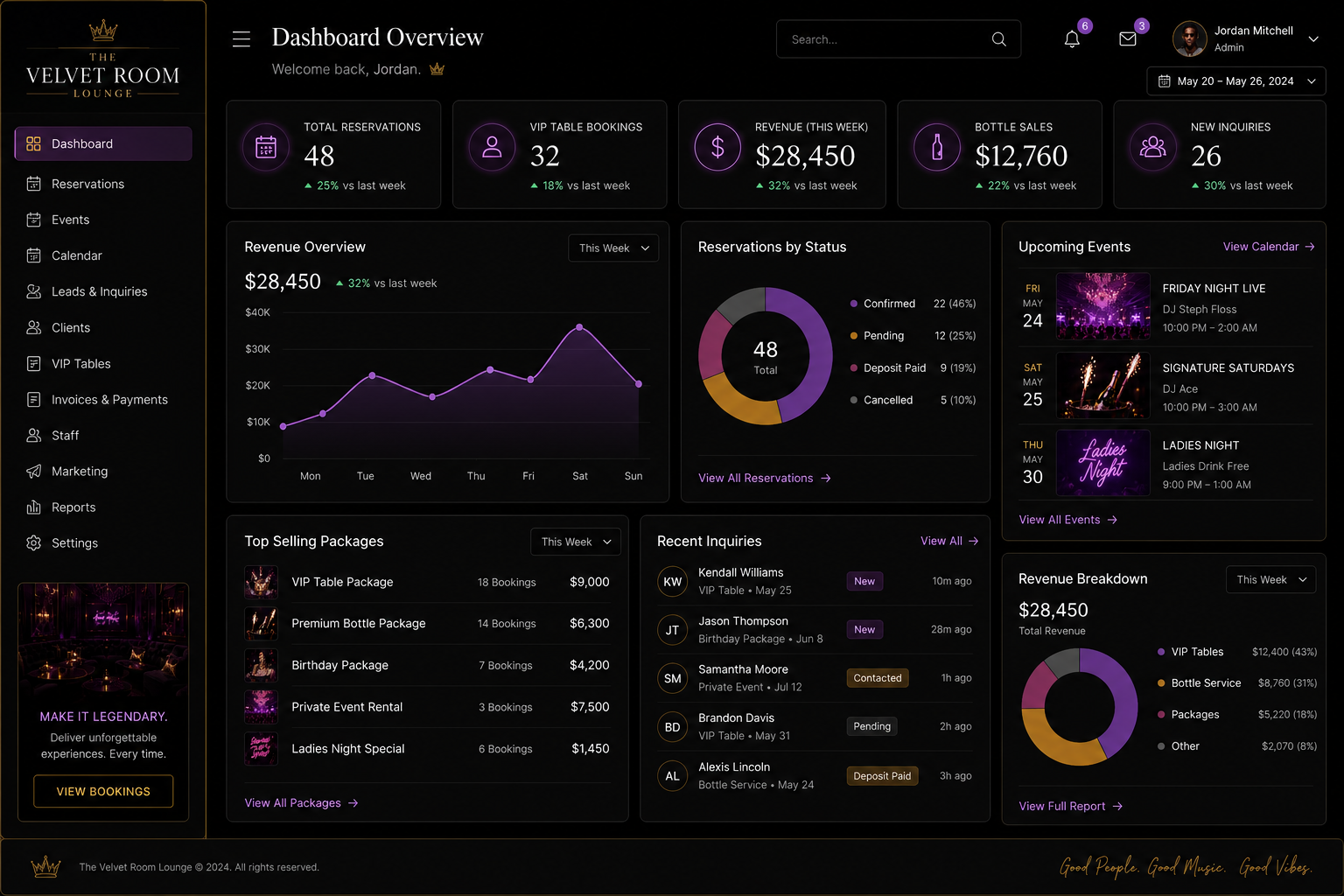Open Staff in the sidebar
The width and height of the screenshot is (1344, 896).
pos(103,435)
